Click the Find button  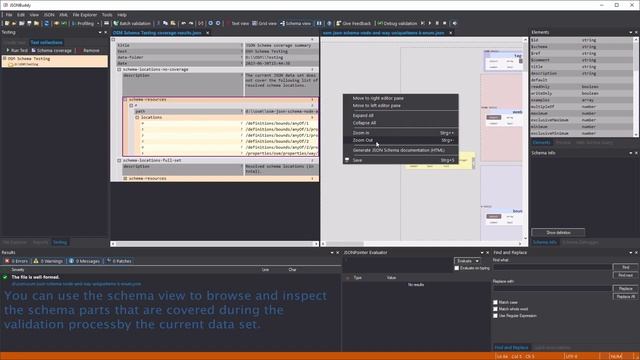625,267
